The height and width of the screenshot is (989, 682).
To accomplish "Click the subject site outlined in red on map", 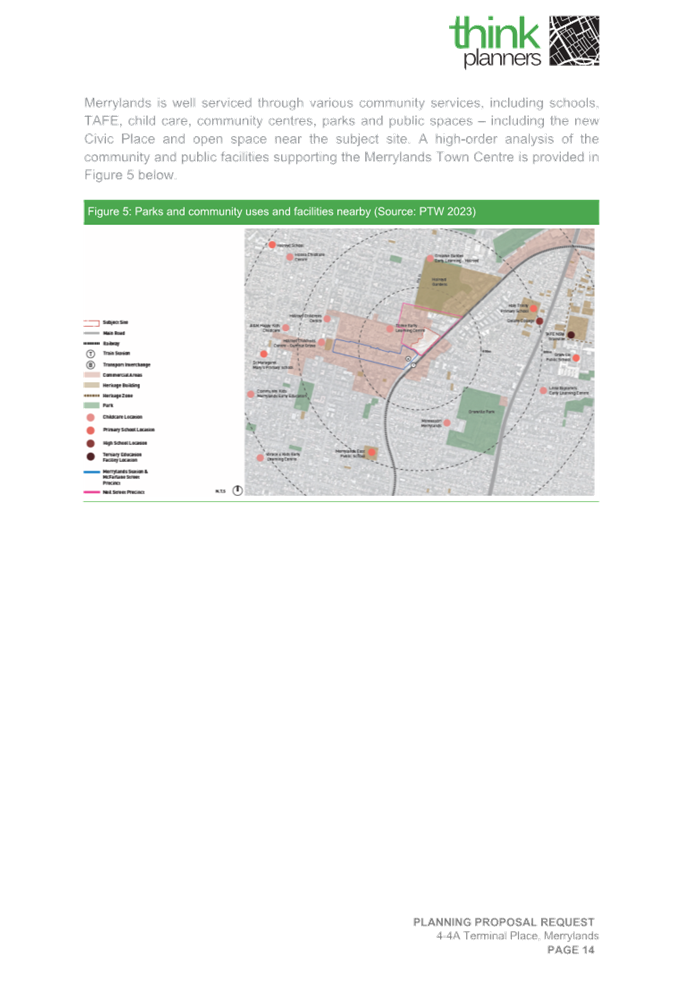I will tap(425, 342).
